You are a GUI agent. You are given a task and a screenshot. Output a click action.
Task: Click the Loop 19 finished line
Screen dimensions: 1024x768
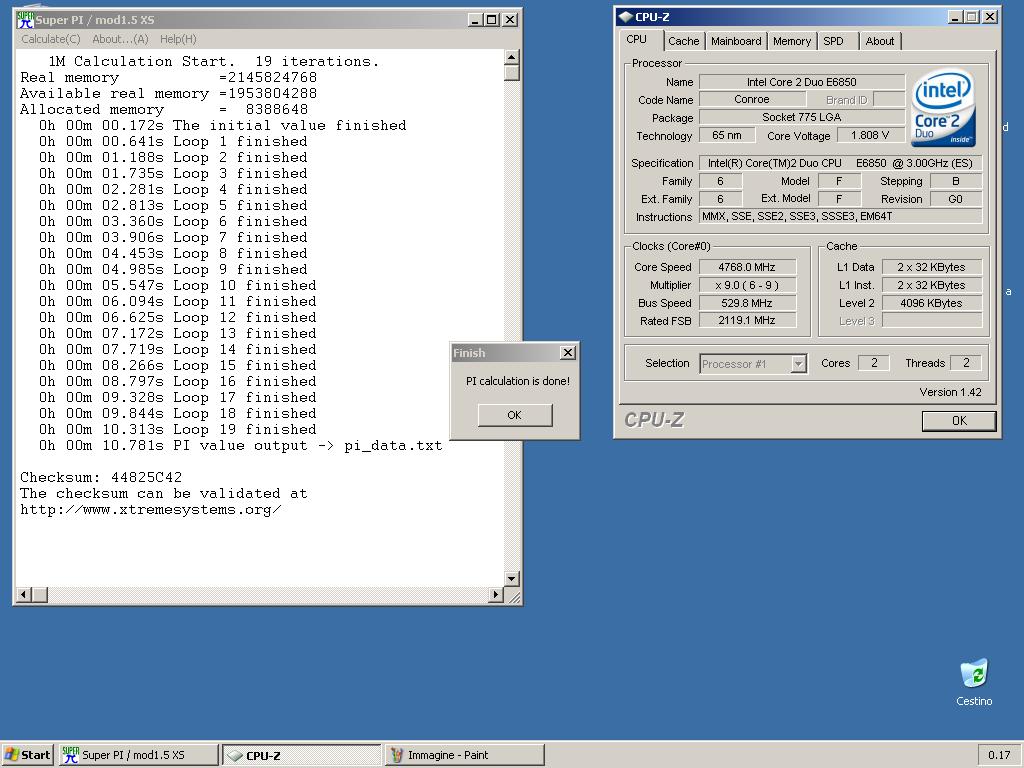(x=177, y=430)
